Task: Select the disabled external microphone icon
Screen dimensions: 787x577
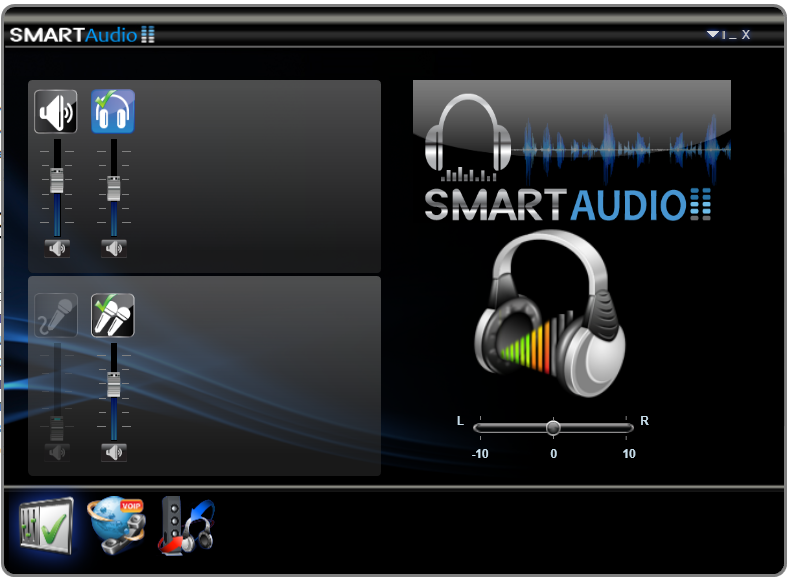Action: 56,315
